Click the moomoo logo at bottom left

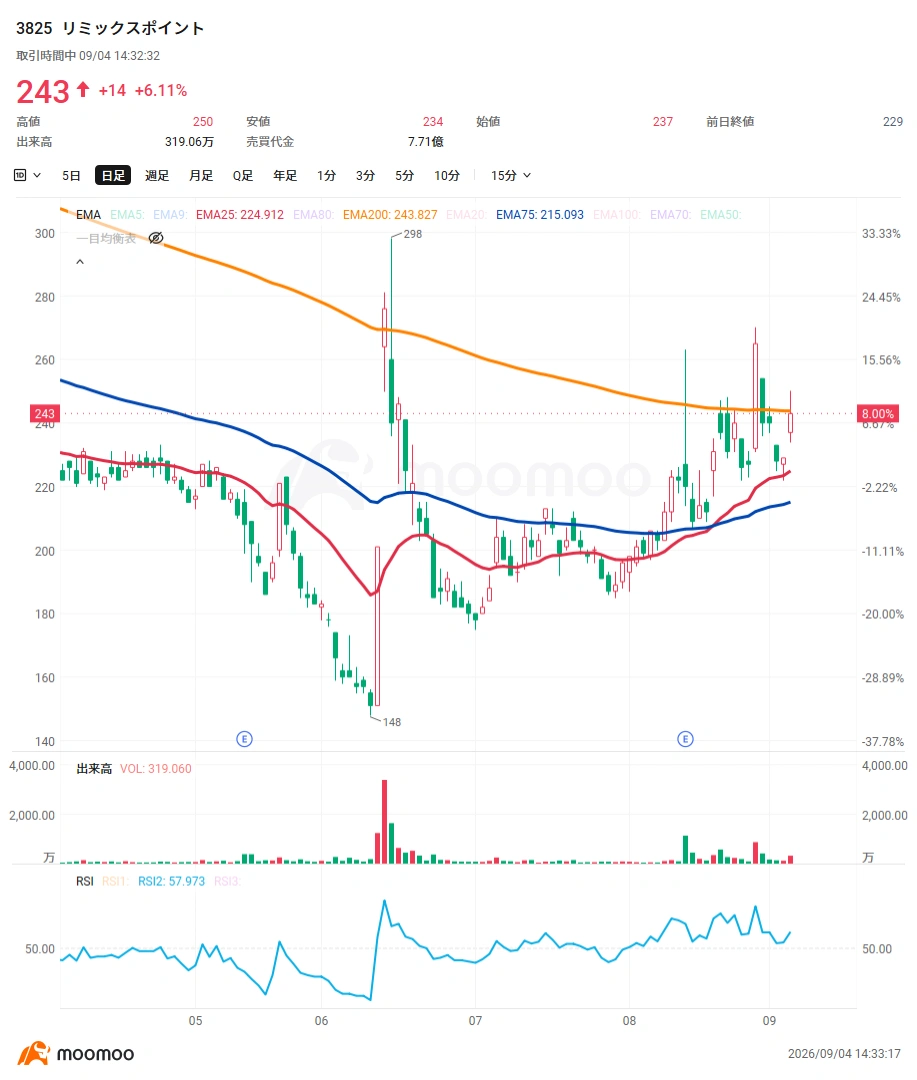pyautogui.click(x=76, y=1054)
